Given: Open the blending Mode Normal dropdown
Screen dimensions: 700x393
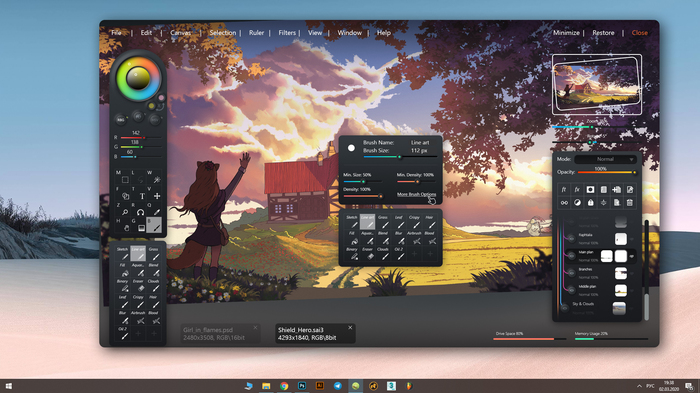Looking at the screenshot, I should click(605, 159).
